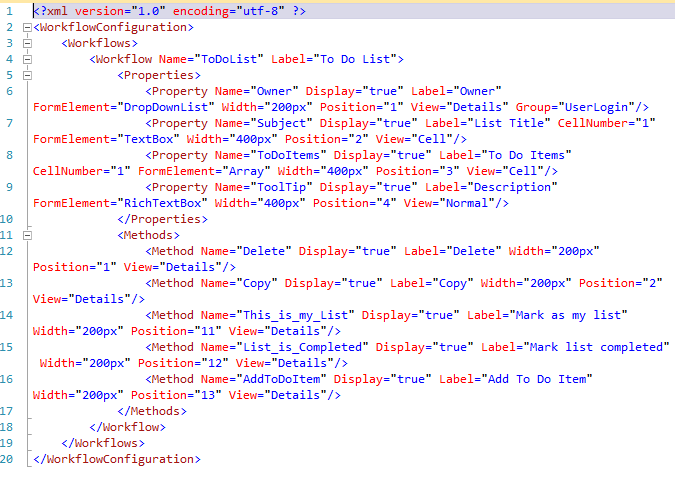
Task: Click Name="ToDoList" in the Workflow tag
Action: click(x=211, y=59)
